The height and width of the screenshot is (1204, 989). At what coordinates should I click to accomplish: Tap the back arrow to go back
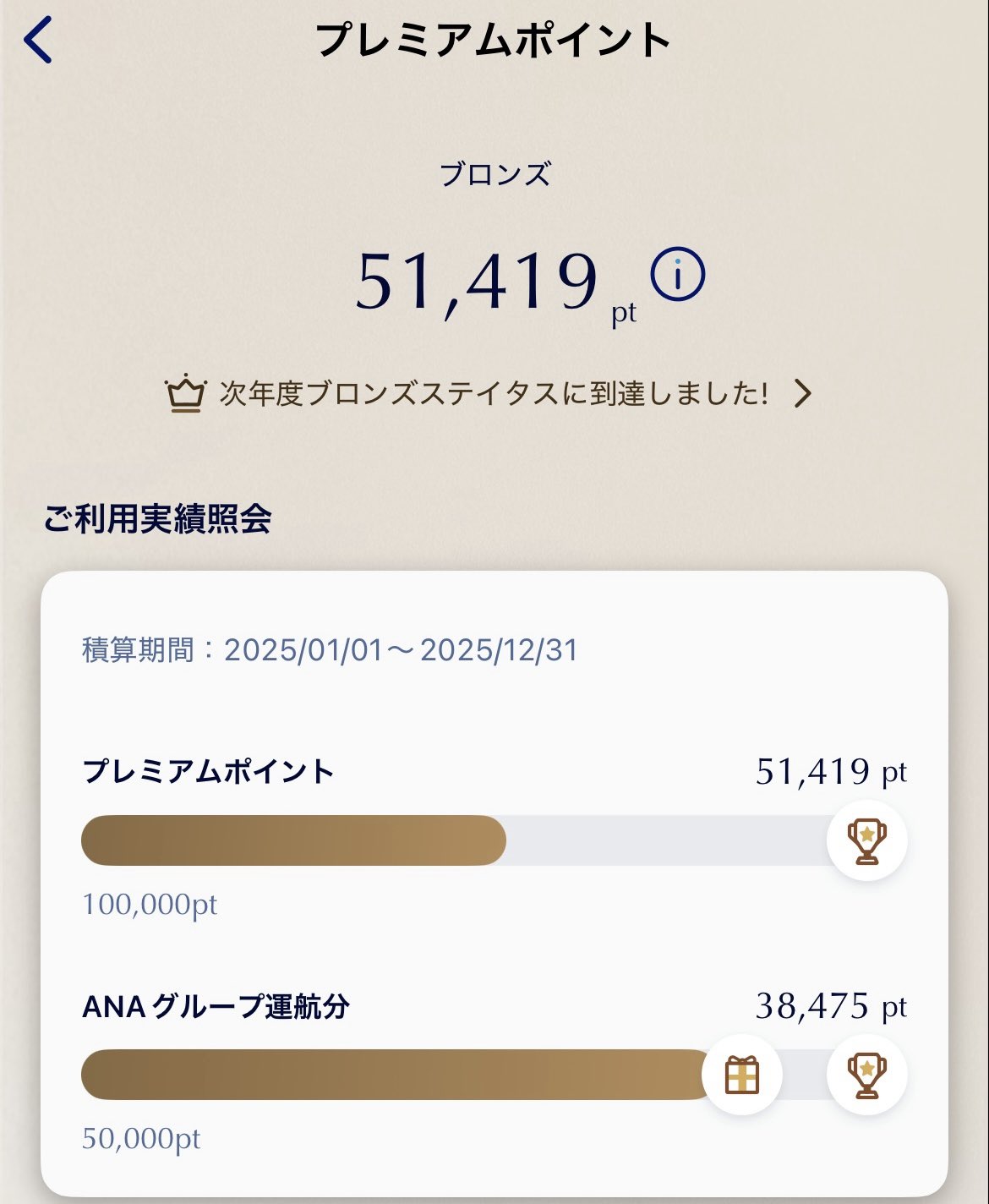[x=39, y=40]
